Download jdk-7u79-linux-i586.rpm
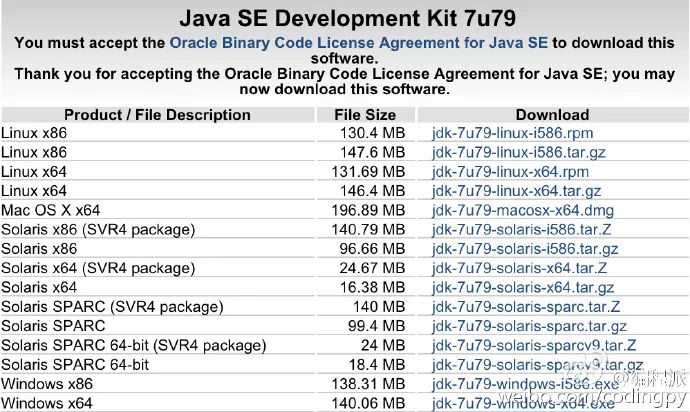 click(512, 133)
